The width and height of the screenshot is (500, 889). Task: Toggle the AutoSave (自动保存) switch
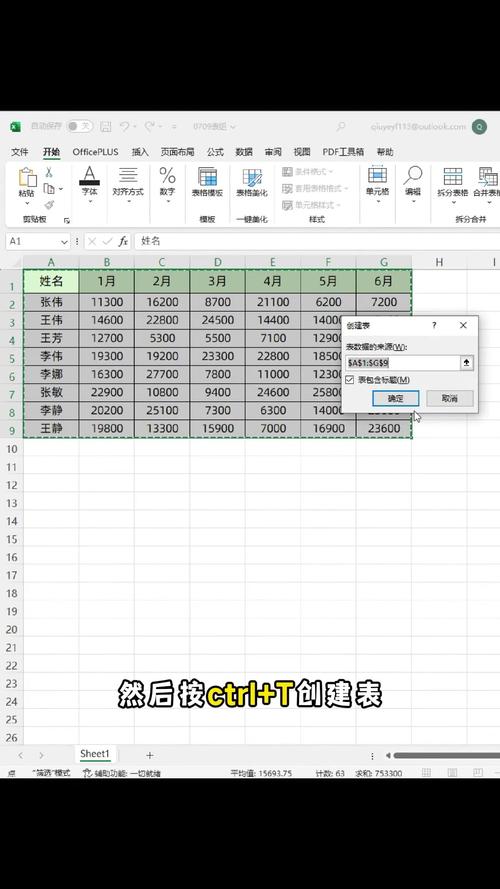80,126
